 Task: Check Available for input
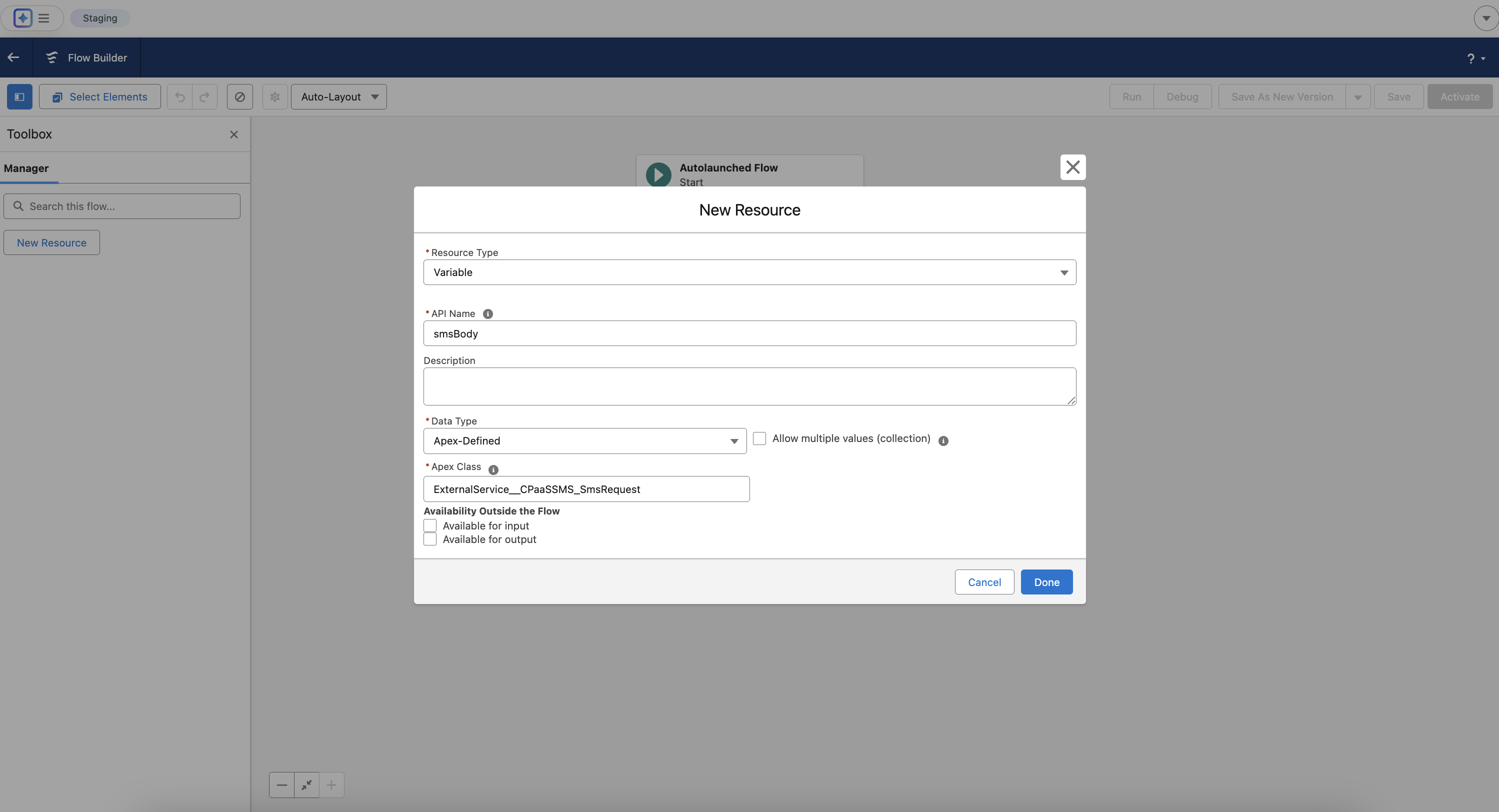point(430,525)
